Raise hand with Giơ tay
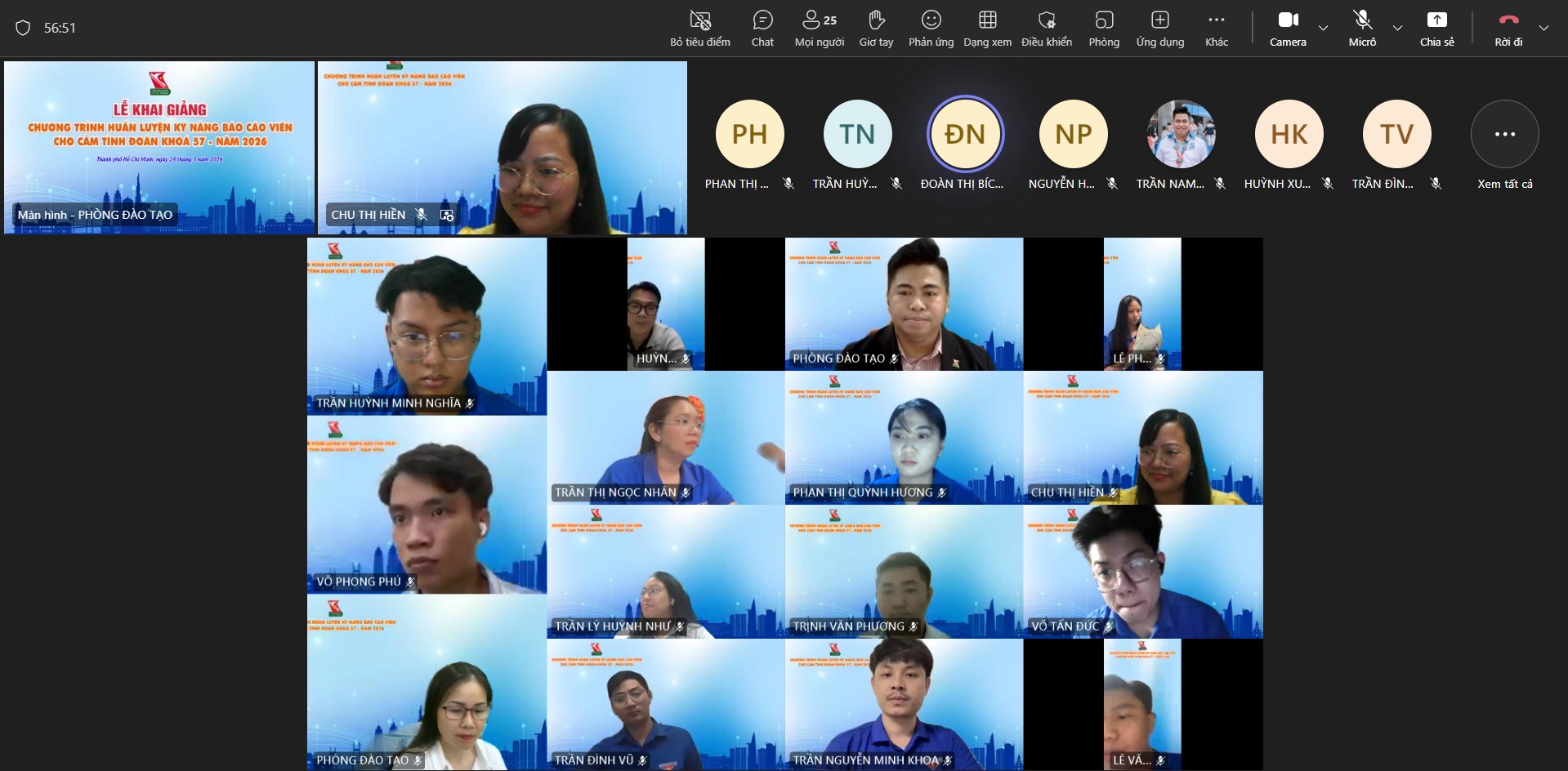This screenshot has height=771, width=1568. 876,28
